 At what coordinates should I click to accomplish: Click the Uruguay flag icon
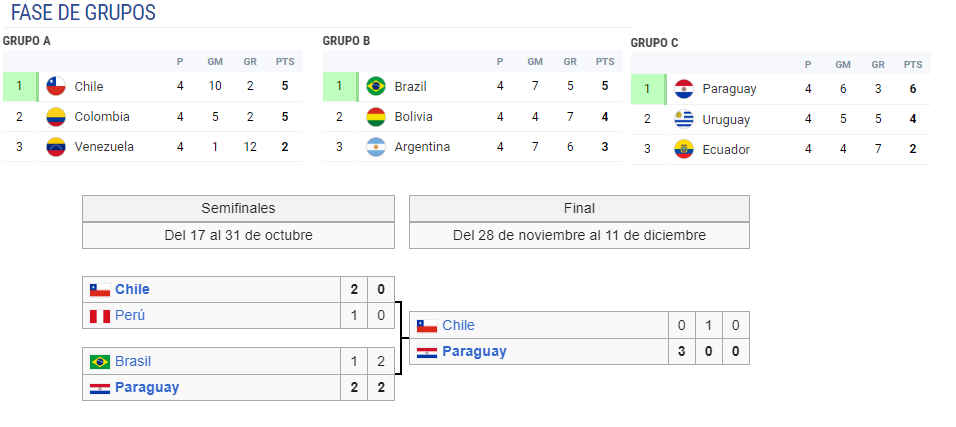684,119
